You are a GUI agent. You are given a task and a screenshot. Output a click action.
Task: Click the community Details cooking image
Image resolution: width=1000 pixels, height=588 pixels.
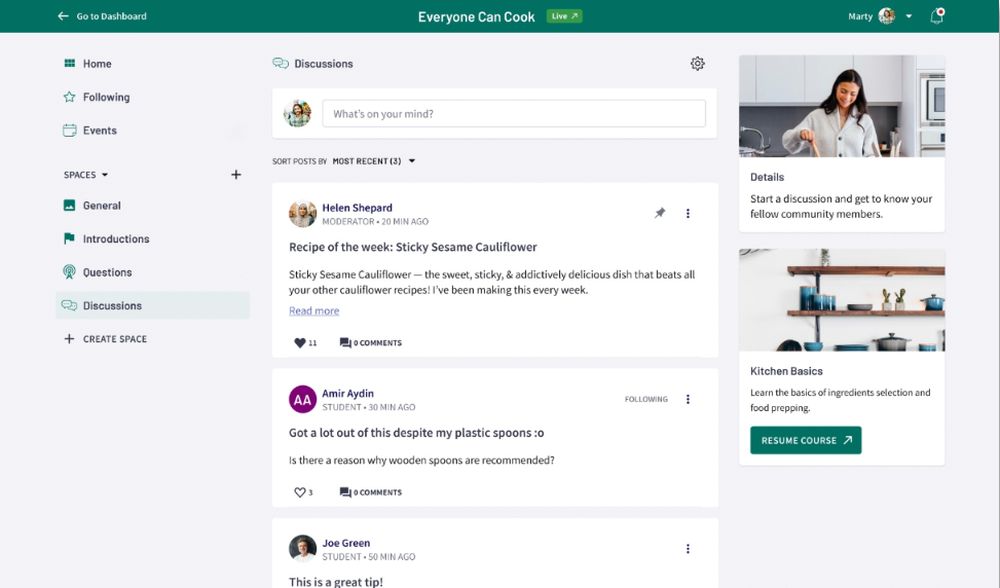pyautogui.click(x=842, y=106)
